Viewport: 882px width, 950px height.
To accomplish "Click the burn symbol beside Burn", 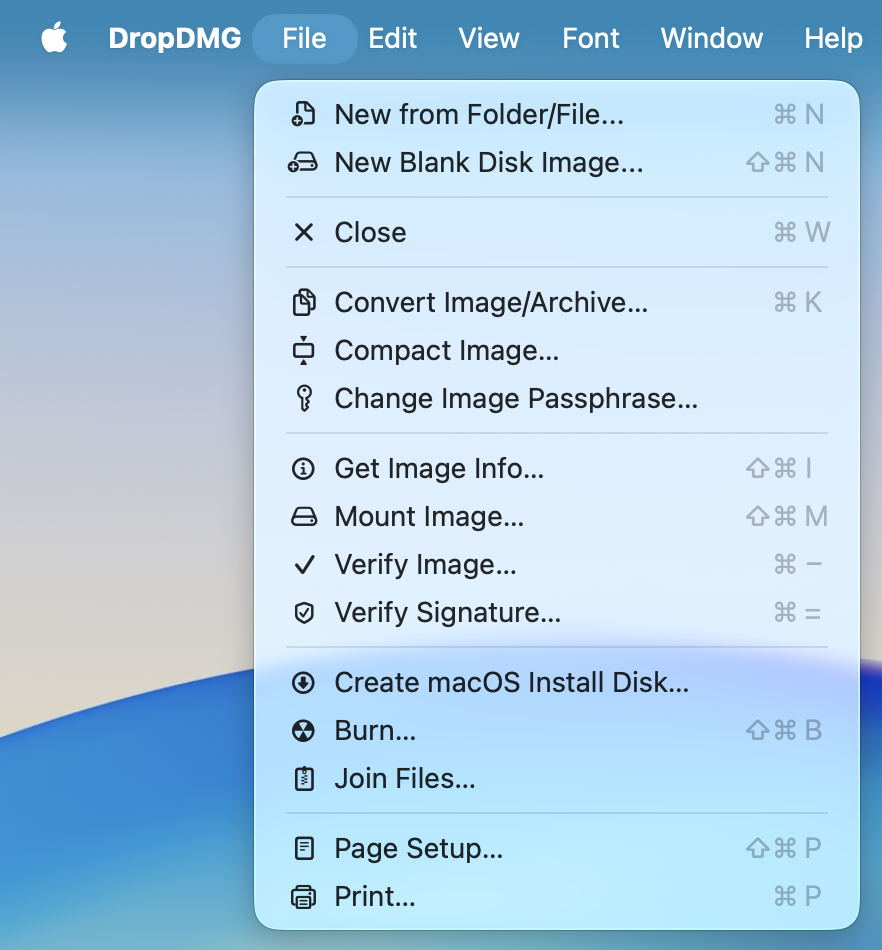I will (304, 730).
